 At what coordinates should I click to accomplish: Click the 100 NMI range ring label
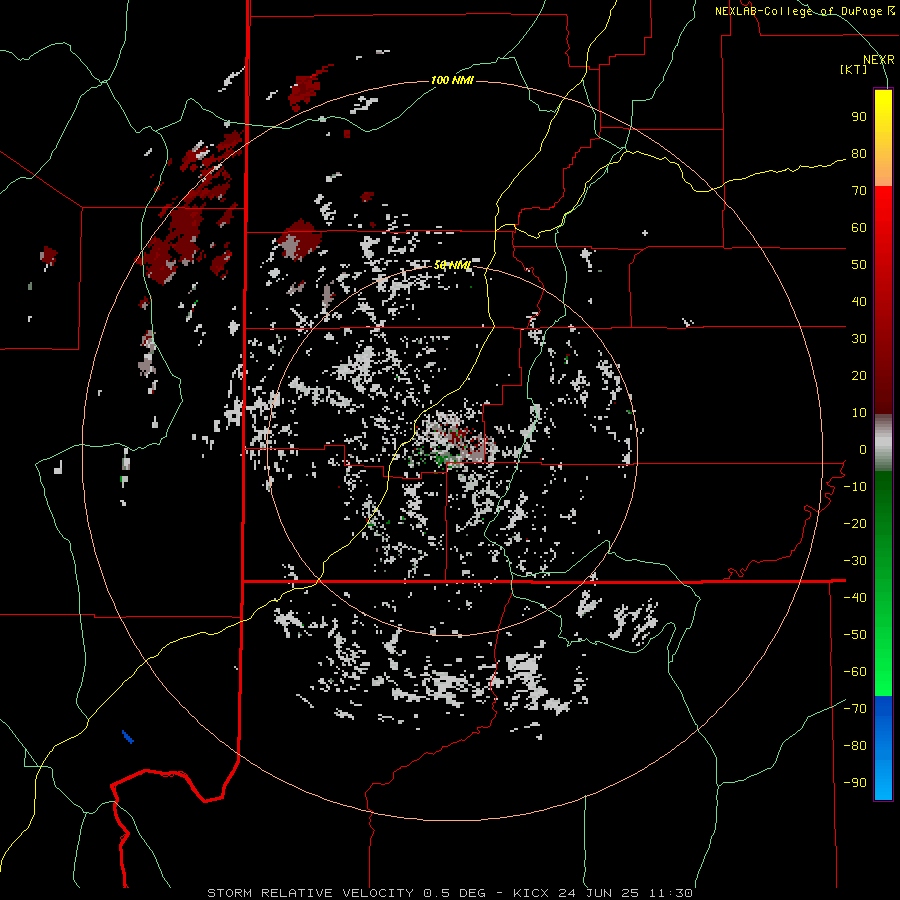click(x=452, y=80)
